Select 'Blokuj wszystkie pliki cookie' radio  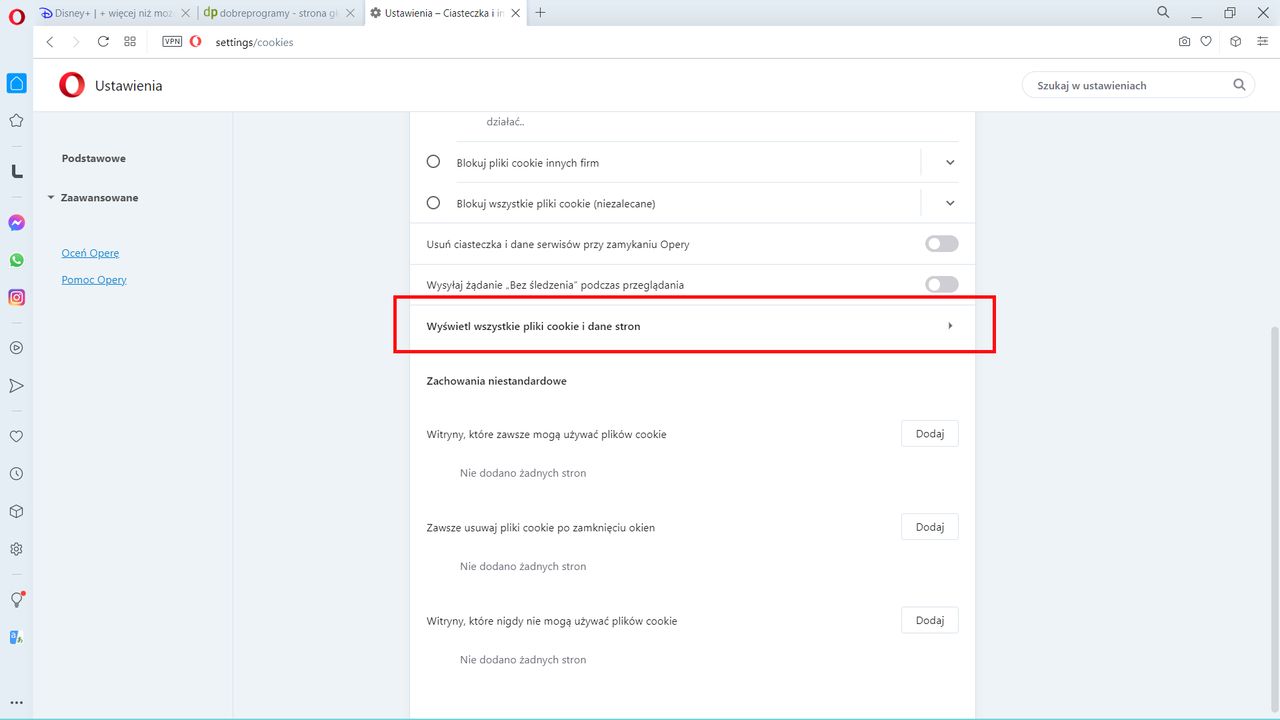pyautogui.click(x=433, y=202)
